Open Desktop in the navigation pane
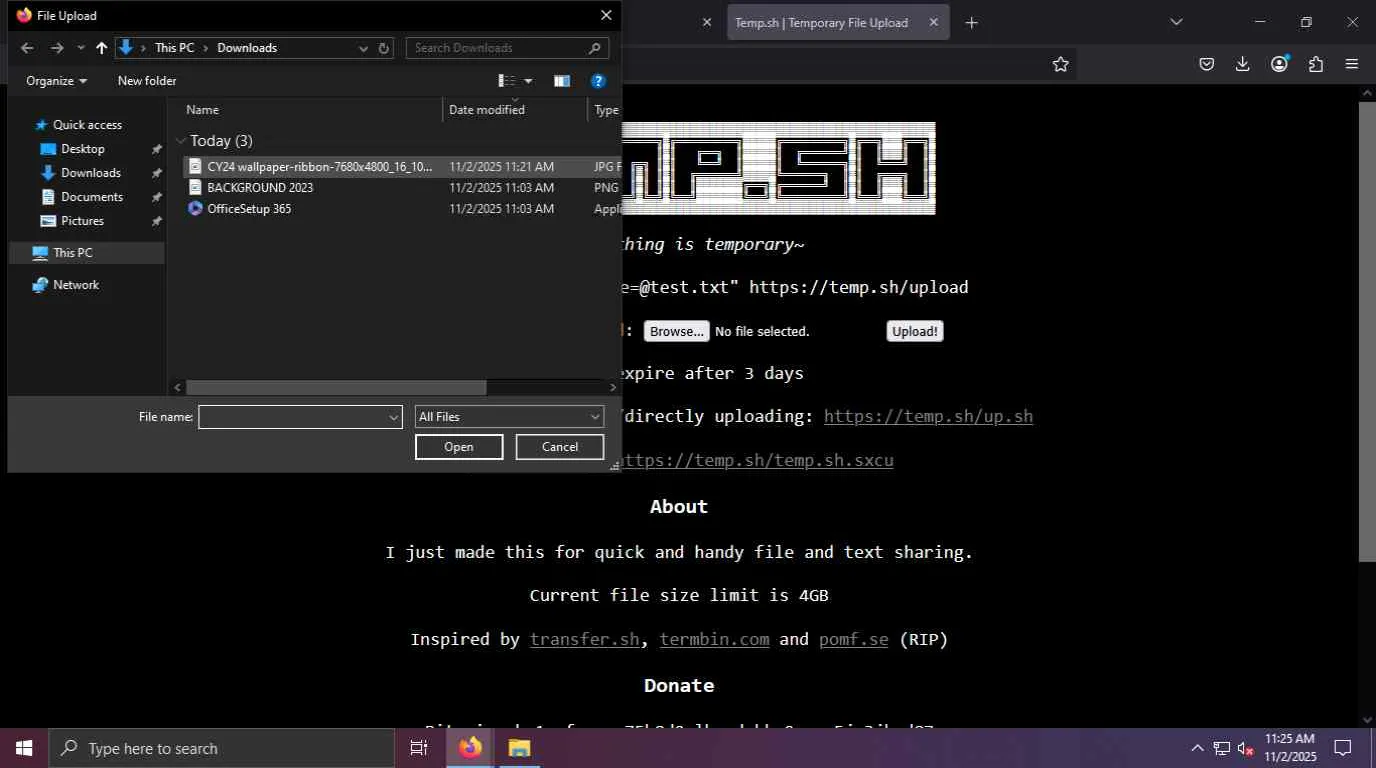 (x=82, y=149)
